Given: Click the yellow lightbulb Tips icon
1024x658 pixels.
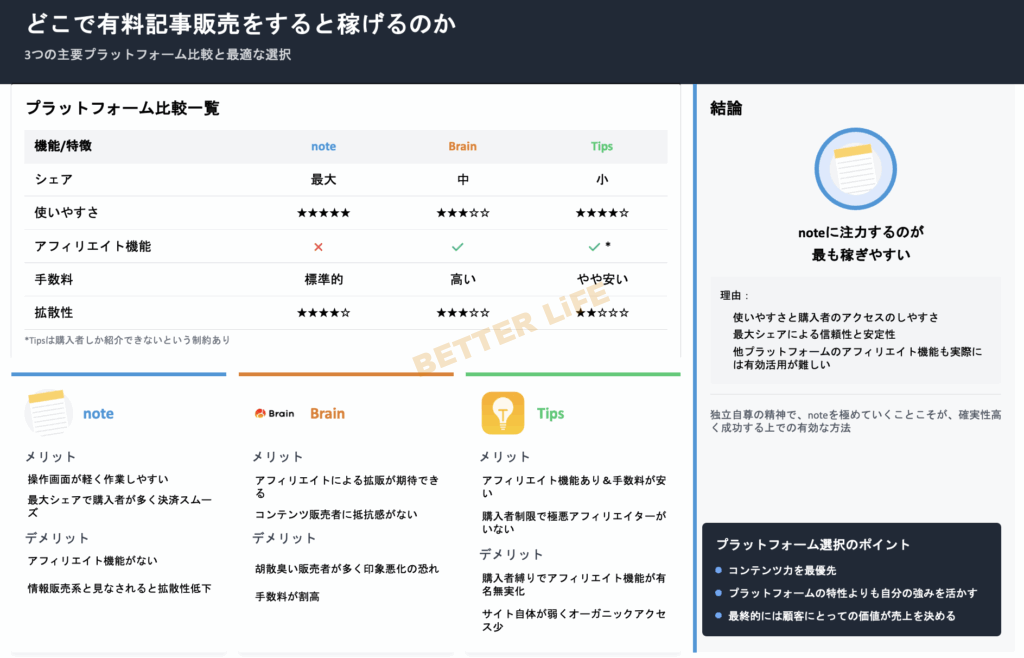Looking at the screenshot, I should (x=503, y=413).
